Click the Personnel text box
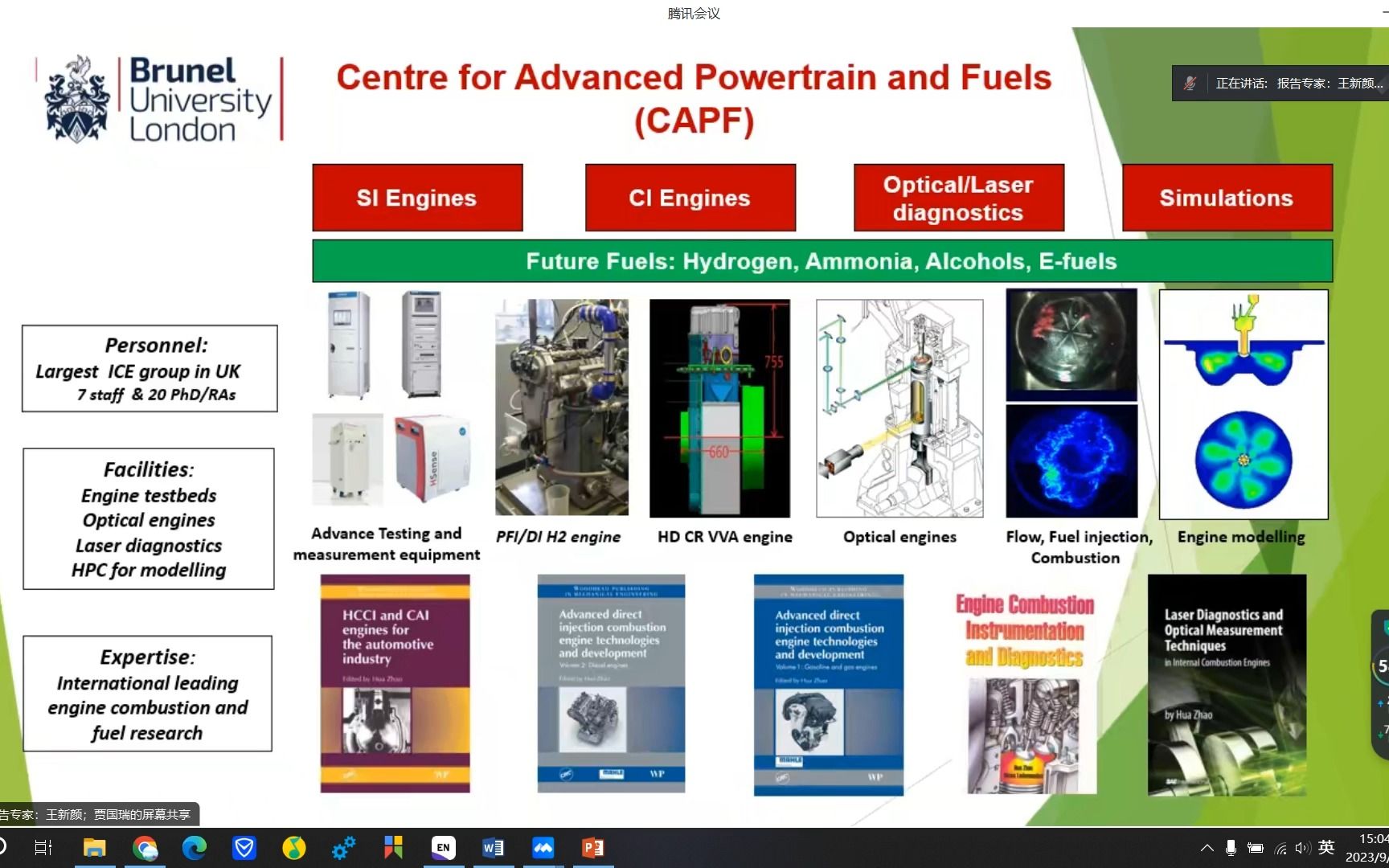The height and width of the screenshot is (868, 1389). coord(150,369)
